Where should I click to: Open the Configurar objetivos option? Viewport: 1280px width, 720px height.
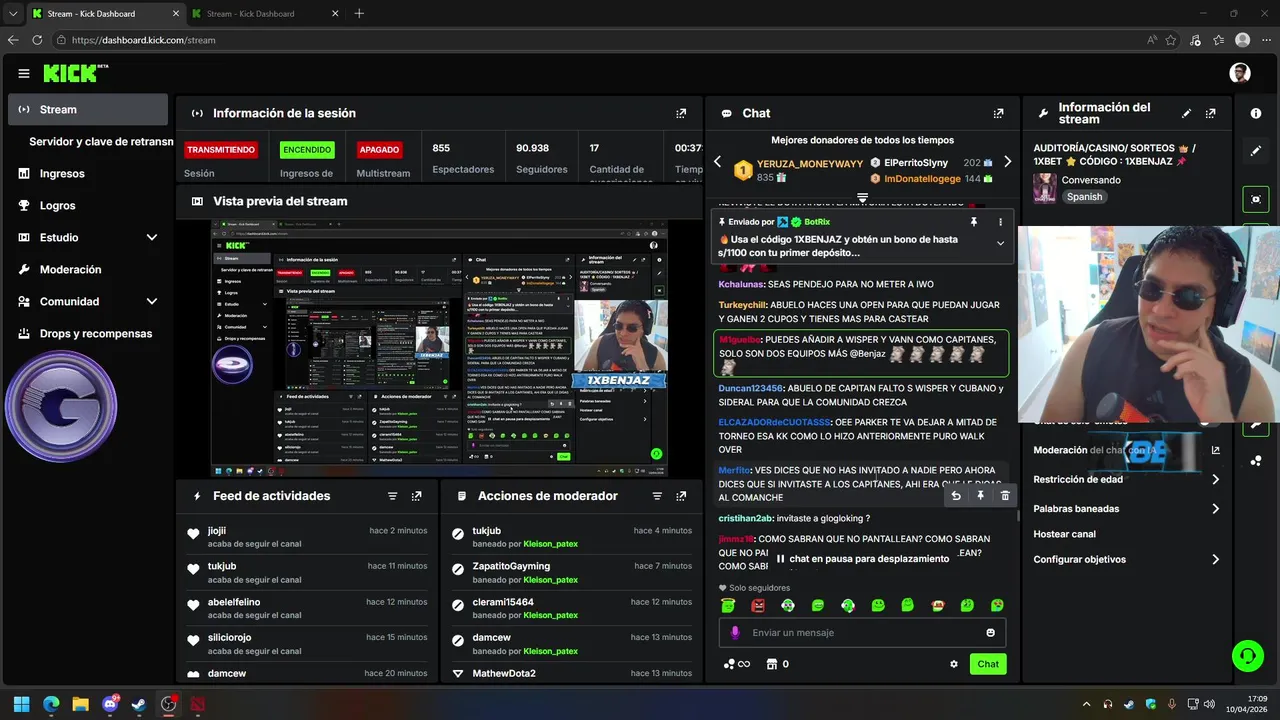1126,559
